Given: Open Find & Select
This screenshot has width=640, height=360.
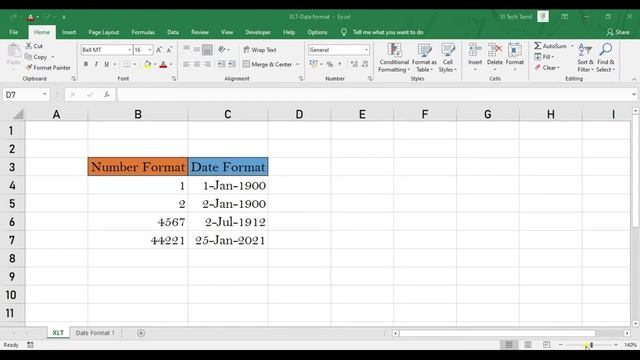Looking at the screenshot, I should coord(606,58).
